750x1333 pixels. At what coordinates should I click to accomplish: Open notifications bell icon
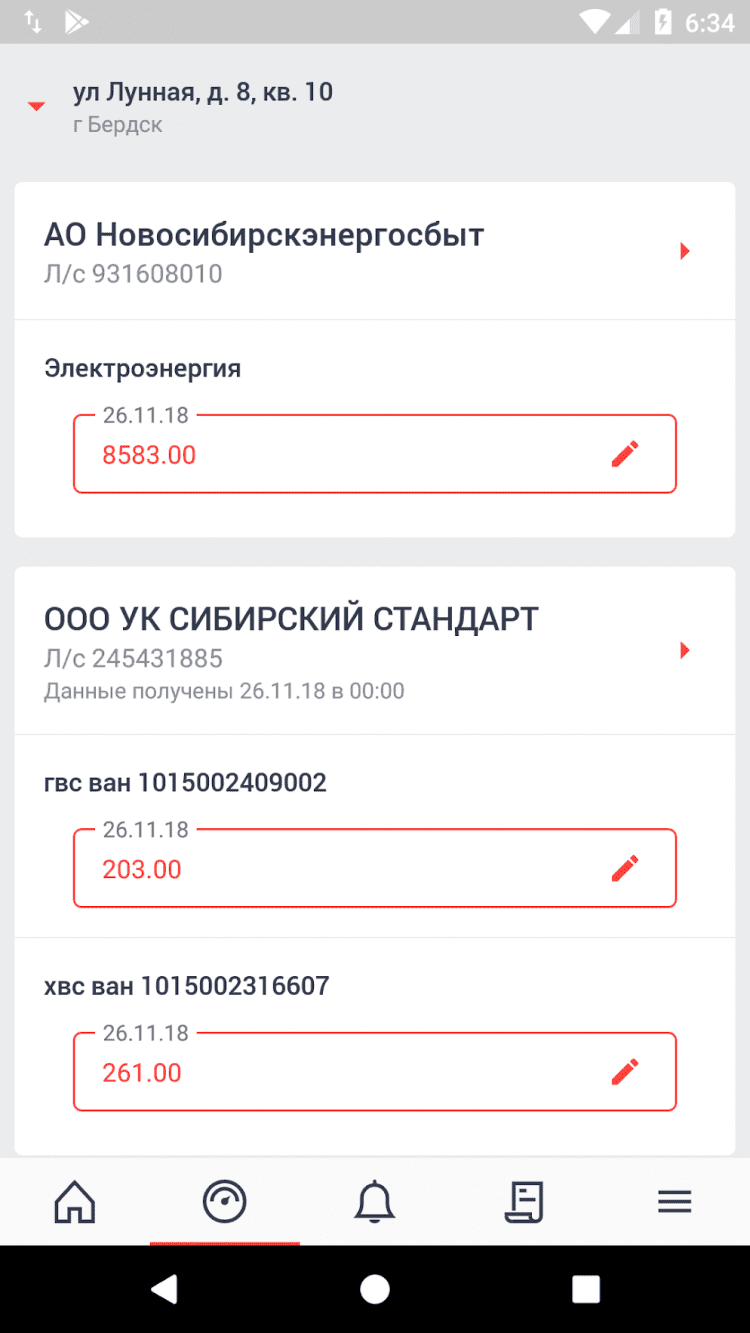point(375,1201)
